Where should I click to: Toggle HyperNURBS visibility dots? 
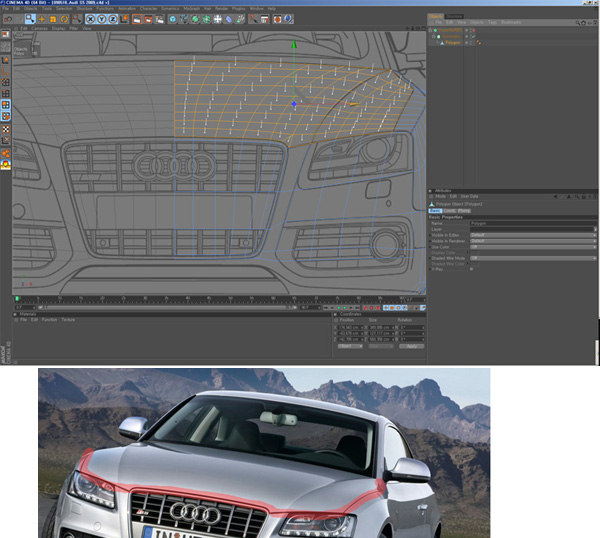pyautogui.click(x=471, y=30)
